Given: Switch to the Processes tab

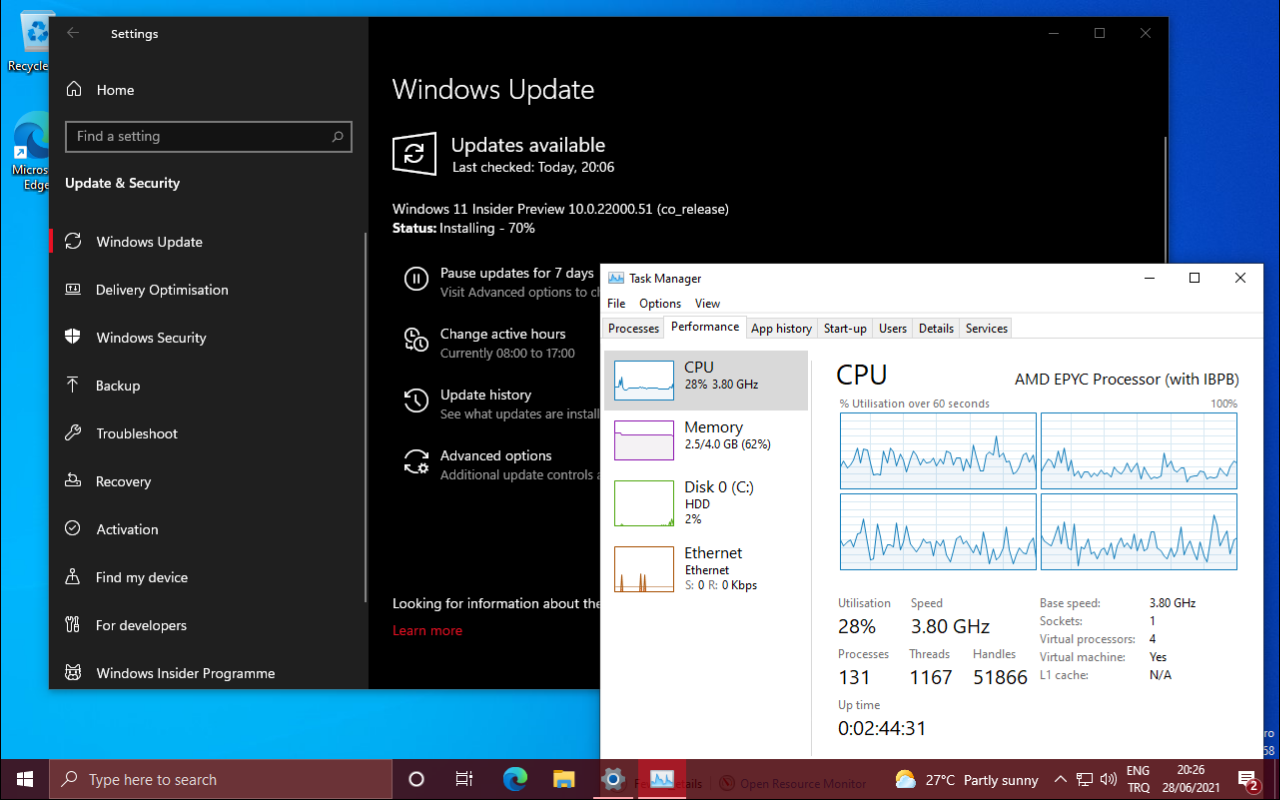Looking at the screenshot, I should click(x=634, y=328).
